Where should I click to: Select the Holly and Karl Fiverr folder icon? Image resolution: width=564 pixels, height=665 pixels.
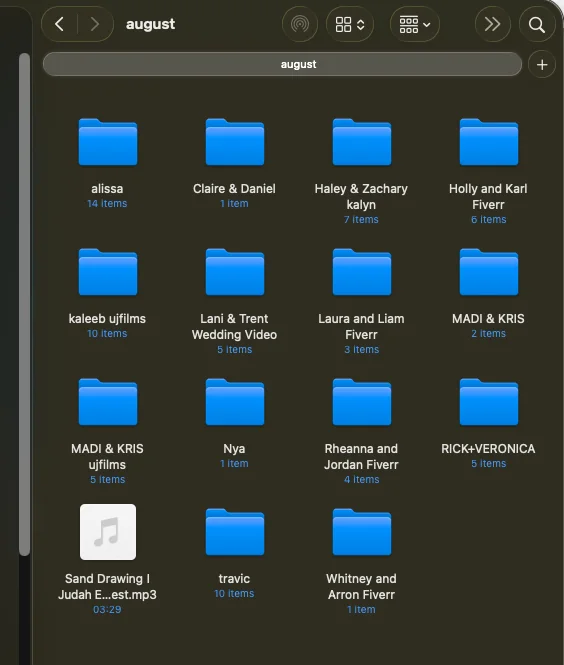489,142
